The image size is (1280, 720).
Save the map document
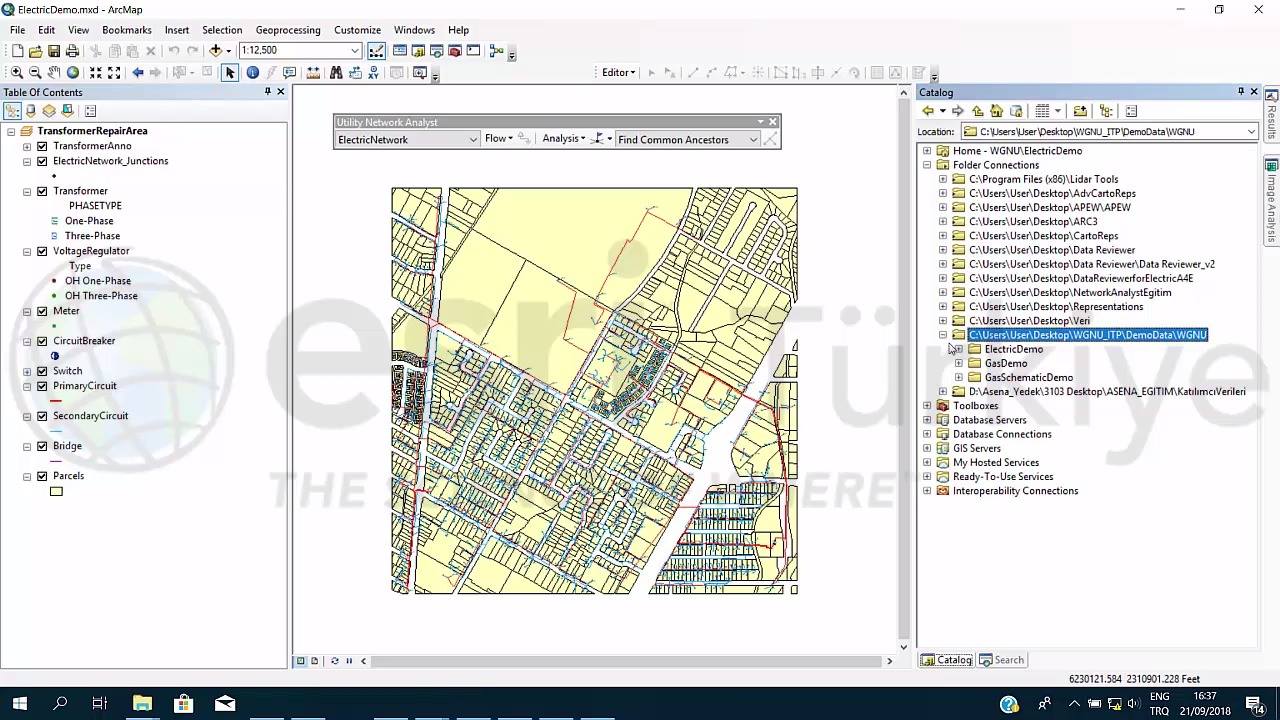pyautogui.click(x=55, y=51)
